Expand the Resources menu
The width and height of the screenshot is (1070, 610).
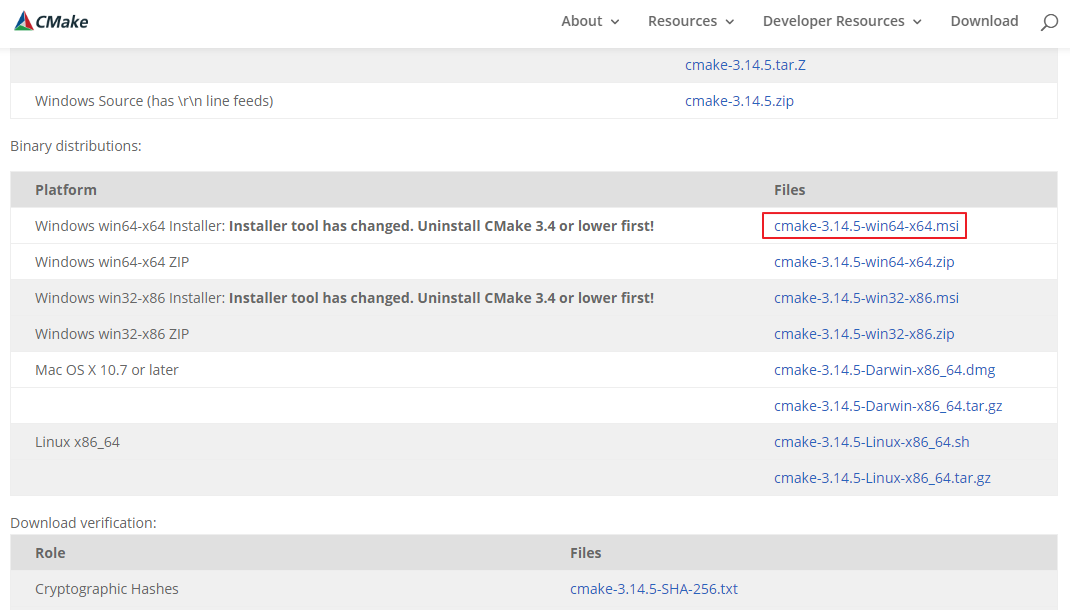[691, 21]
